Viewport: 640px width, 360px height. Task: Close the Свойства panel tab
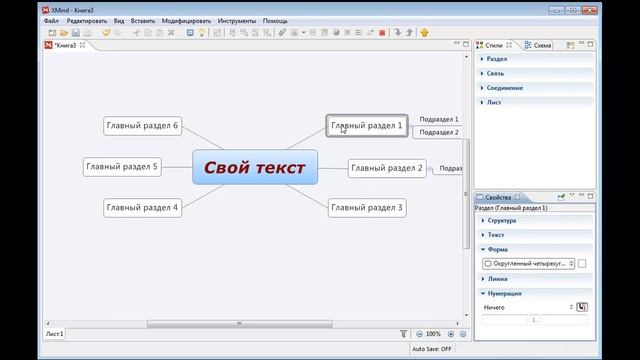[518, 197]
